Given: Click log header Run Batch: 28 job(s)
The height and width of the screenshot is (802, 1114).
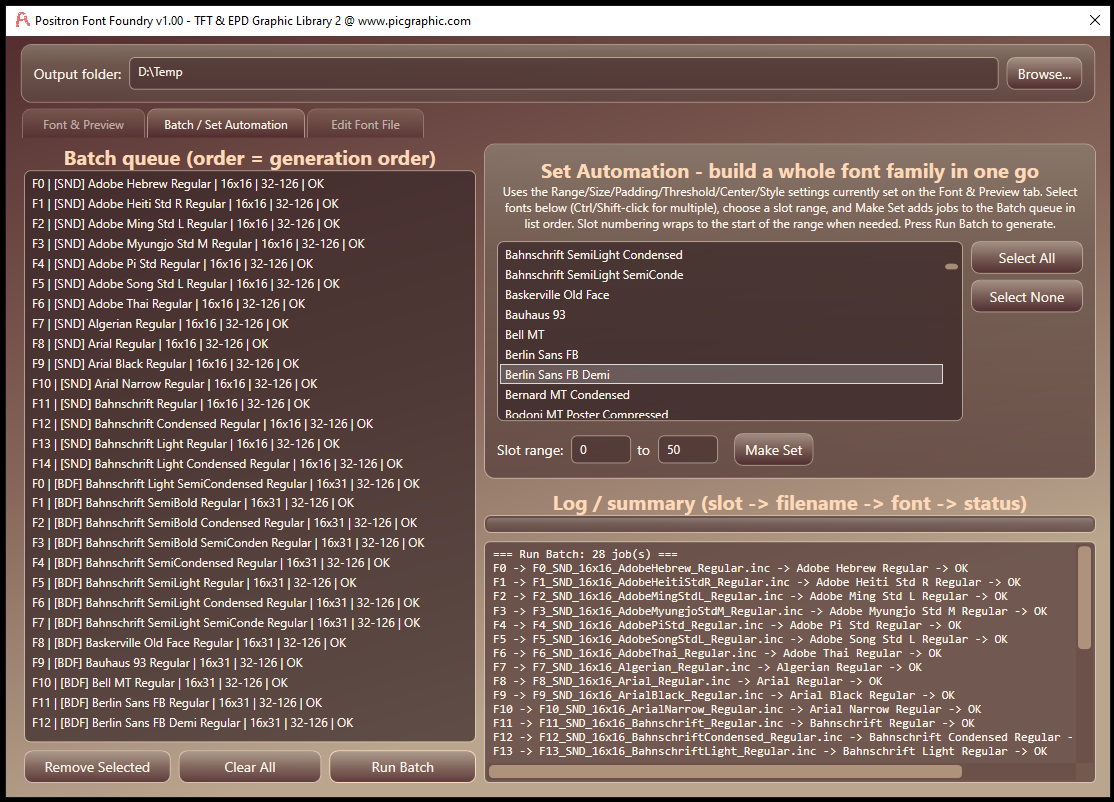Looking at the screenshot, I should click(x=585, y=554).
